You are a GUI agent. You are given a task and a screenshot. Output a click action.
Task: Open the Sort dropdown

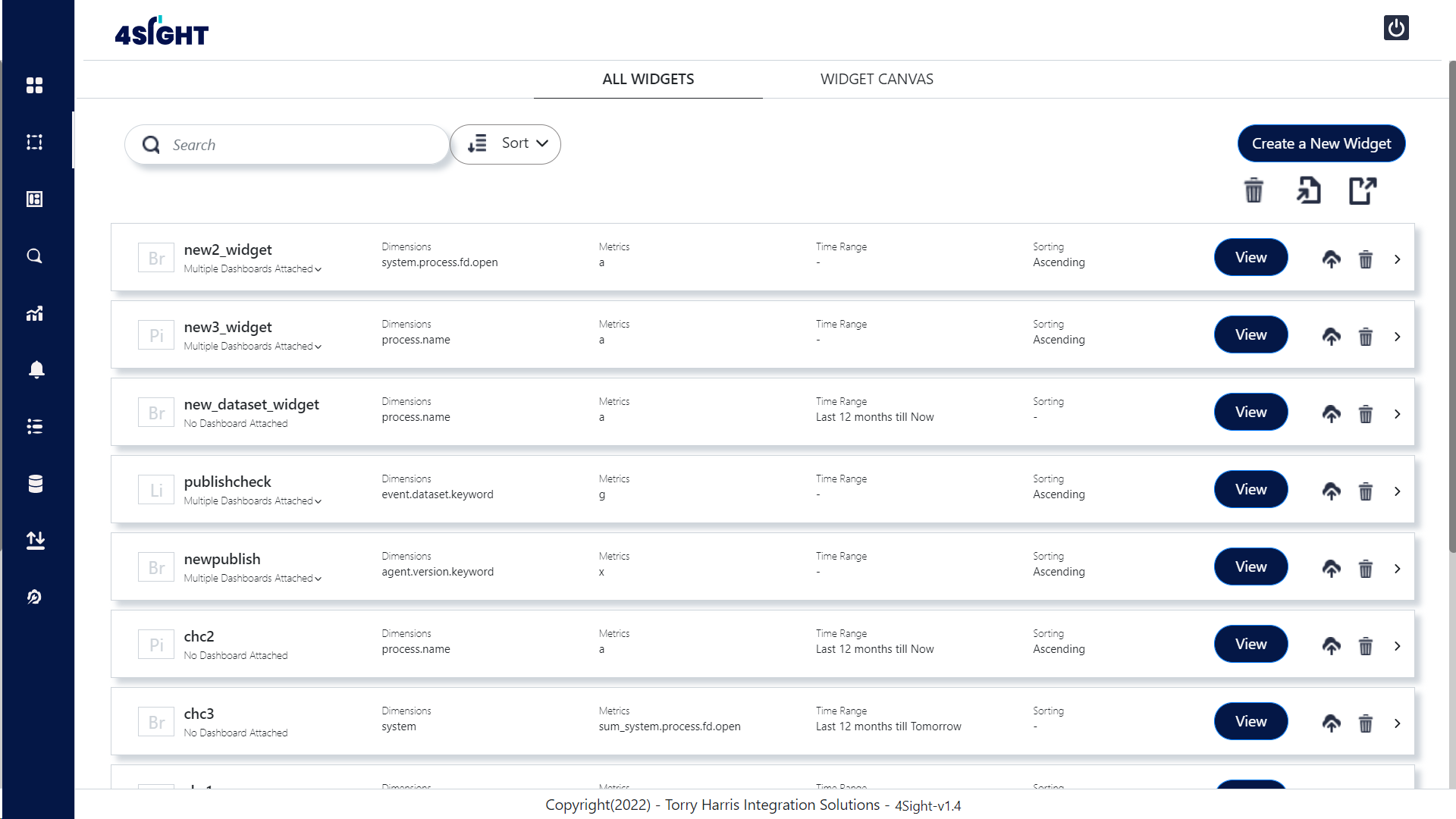tap(506, 144)
